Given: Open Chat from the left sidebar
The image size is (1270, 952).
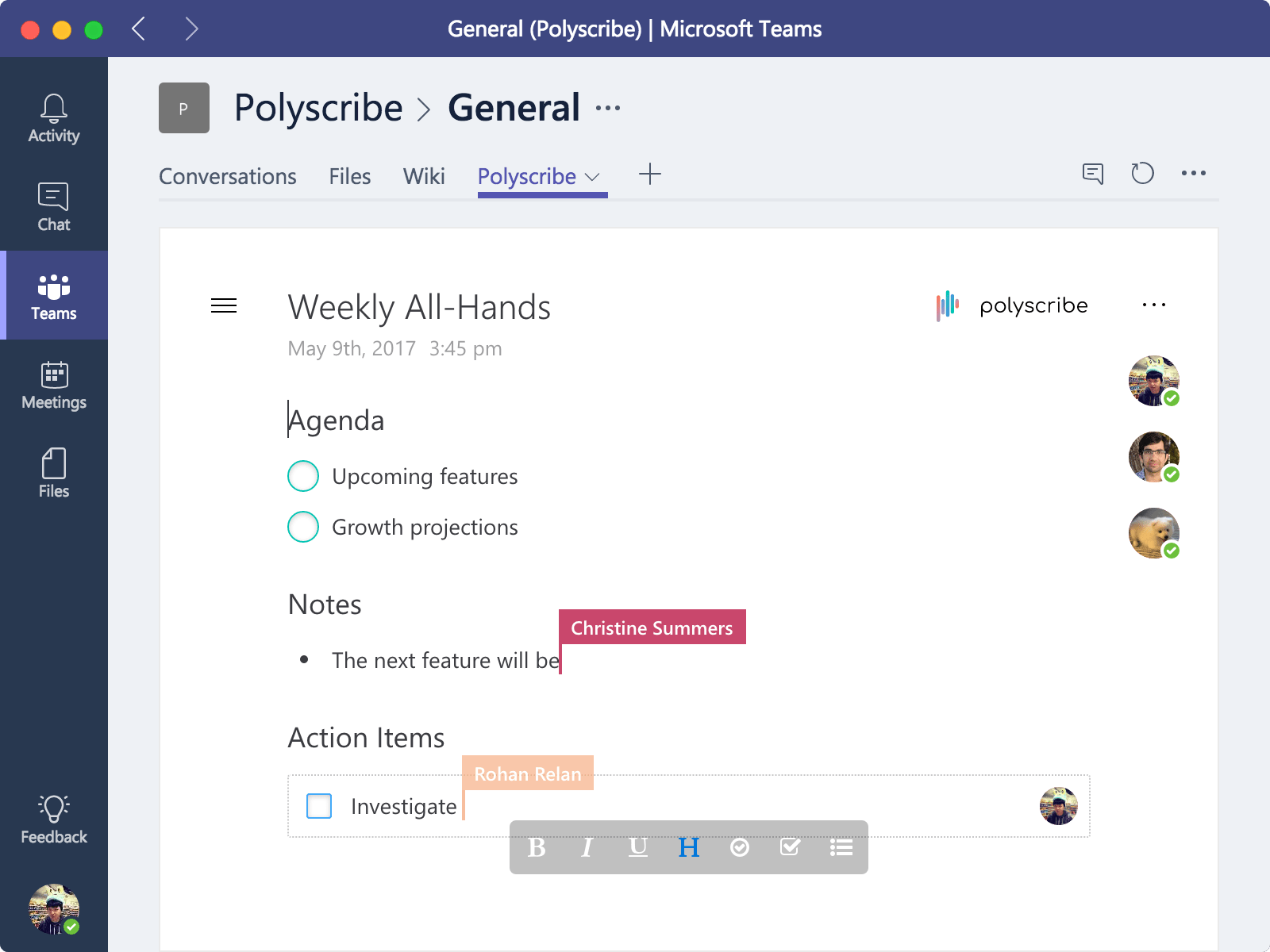Looking at the screenshot, I should [53, 206].
